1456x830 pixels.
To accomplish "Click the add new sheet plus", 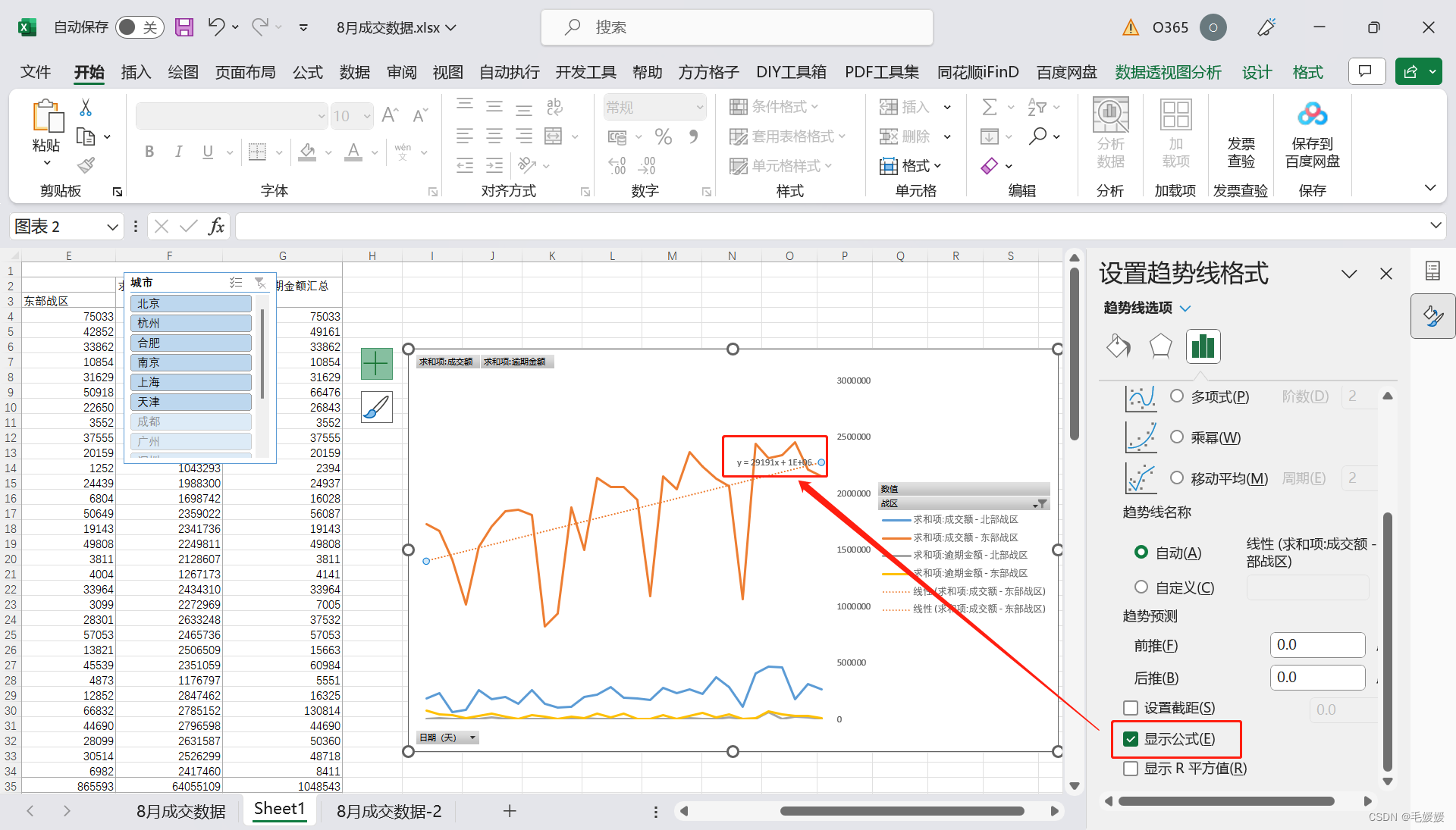I will pyautogui.click(x=510, y=811).
